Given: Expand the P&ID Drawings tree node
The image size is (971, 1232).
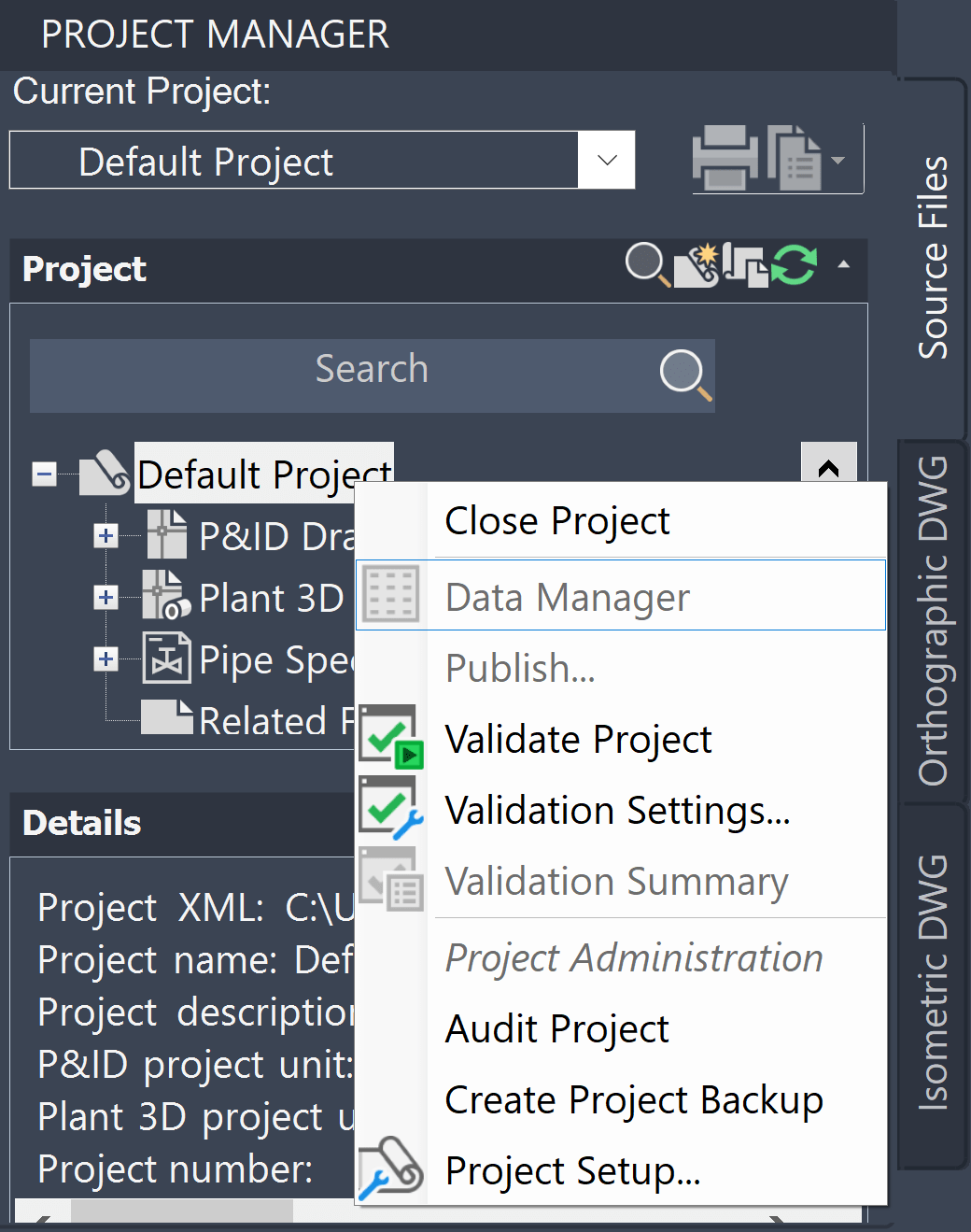Looking at the screenshot, I should tap(106, 536).
